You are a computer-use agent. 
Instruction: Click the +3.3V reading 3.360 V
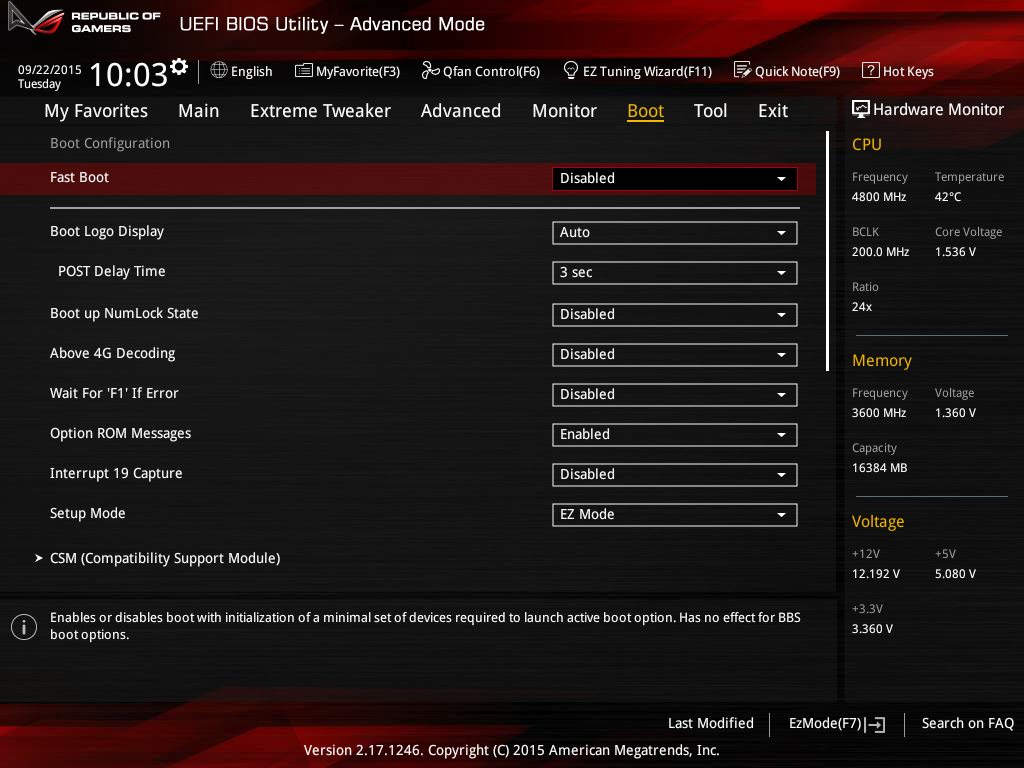tap(872, 629)
